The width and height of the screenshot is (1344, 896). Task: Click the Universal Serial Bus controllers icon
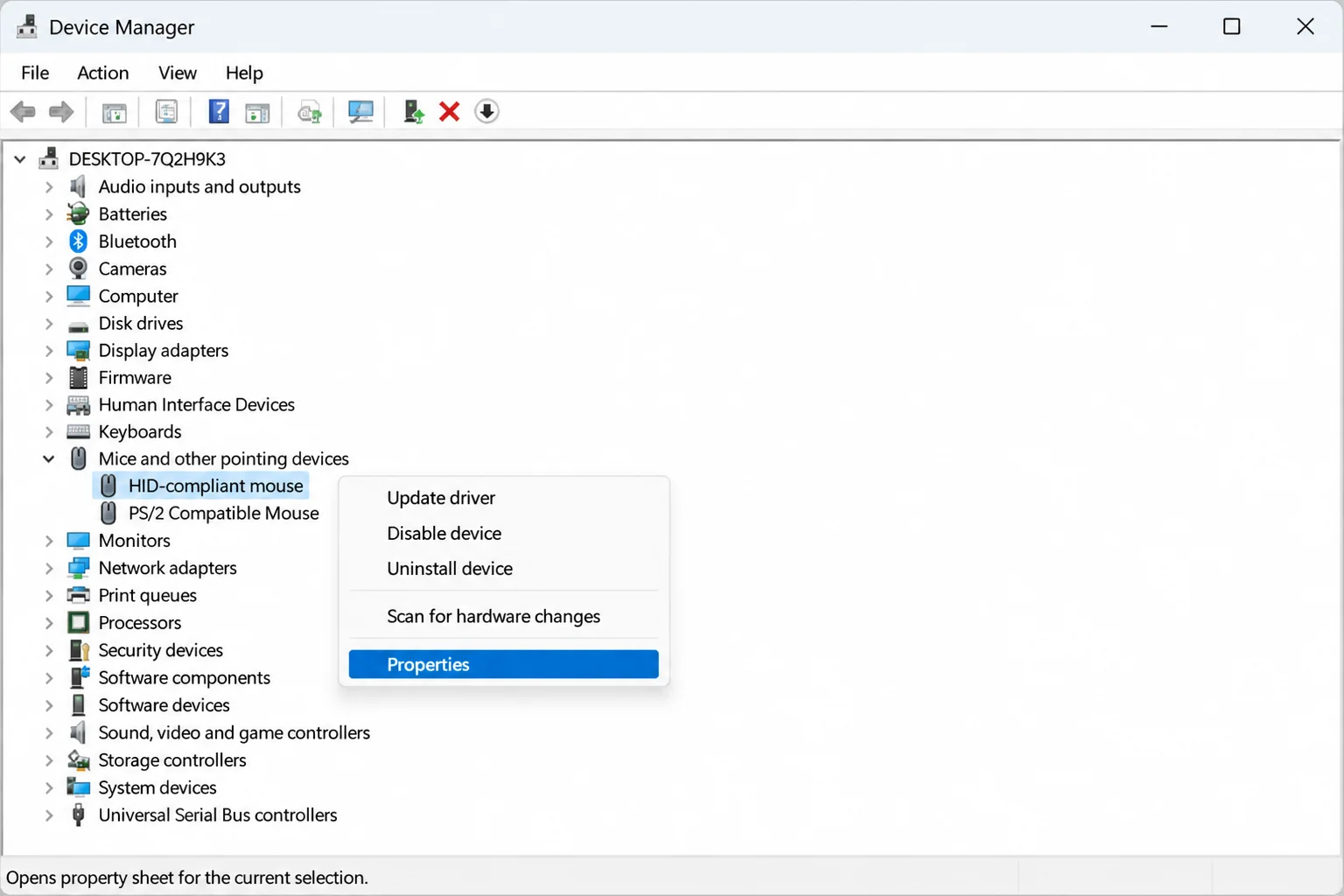[78, 815]
